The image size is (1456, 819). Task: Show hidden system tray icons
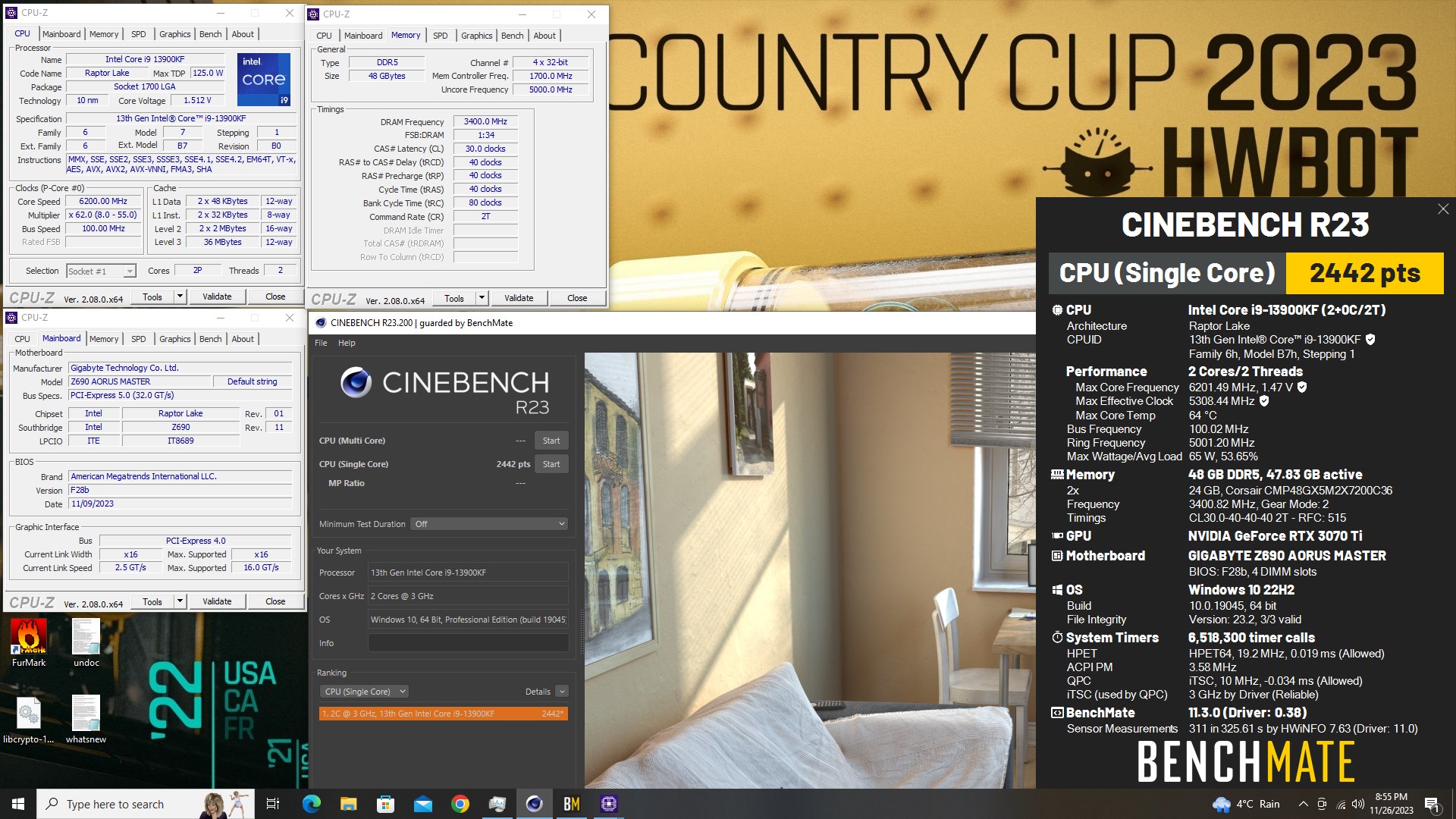point(1303,804)
